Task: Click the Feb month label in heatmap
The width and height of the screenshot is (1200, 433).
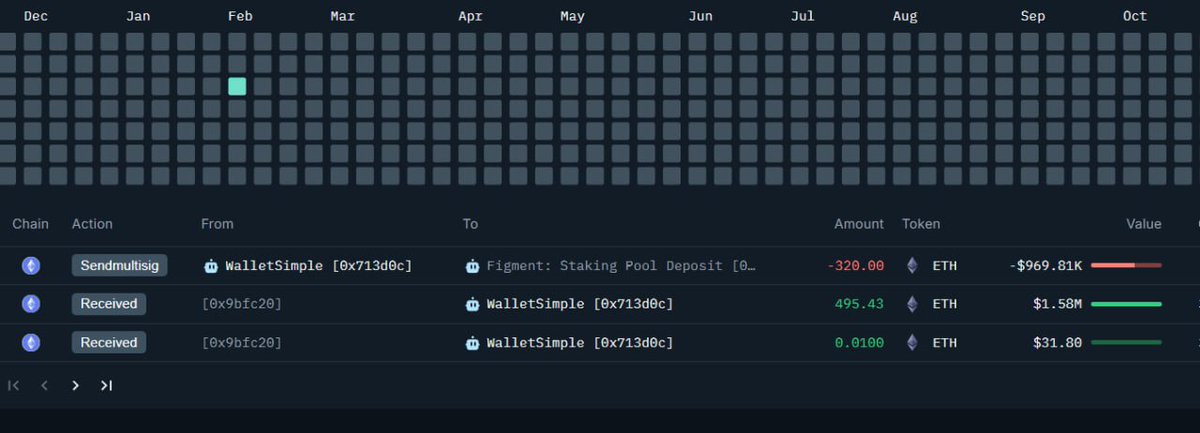Action: pyautogui.click(x=240, y=16)
